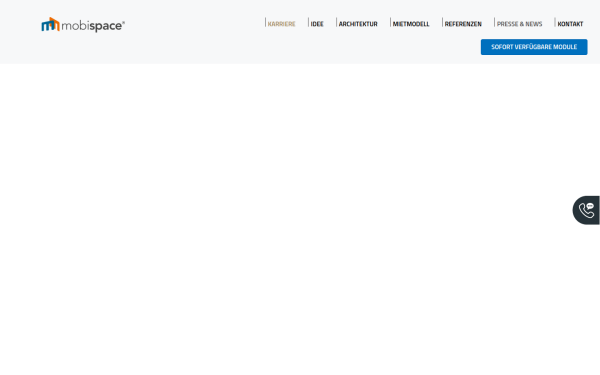Click the mobispace logo

click(83, 25)
